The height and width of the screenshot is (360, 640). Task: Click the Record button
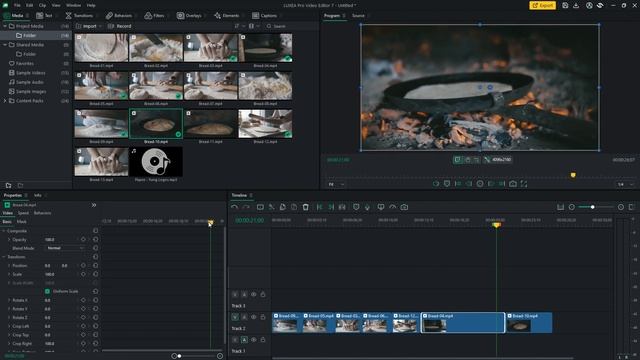(x=120, y=26)
